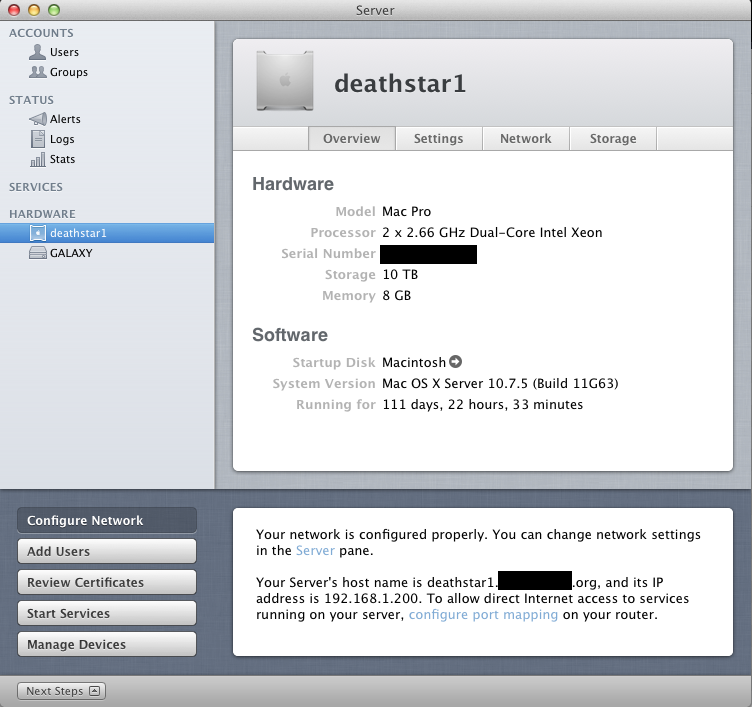
Task: Close the Server window with red button
Action: (x=14, y=10)
